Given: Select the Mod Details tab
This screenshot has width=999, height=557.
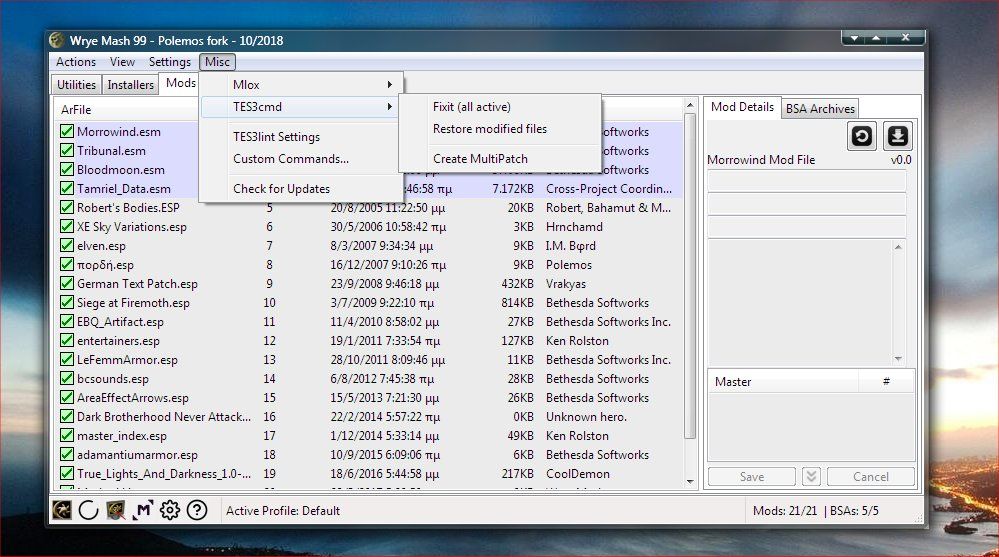Looking at the screenshot, I should tap(742, 107).
